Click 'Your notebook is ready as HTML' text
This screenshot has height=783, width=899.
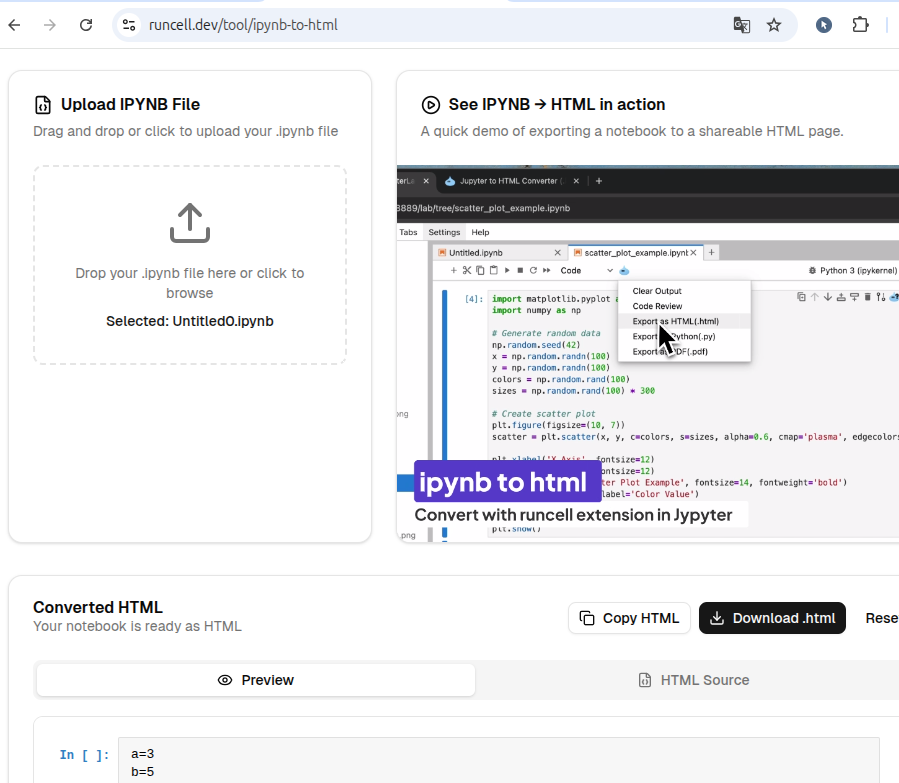pos(137,627)
